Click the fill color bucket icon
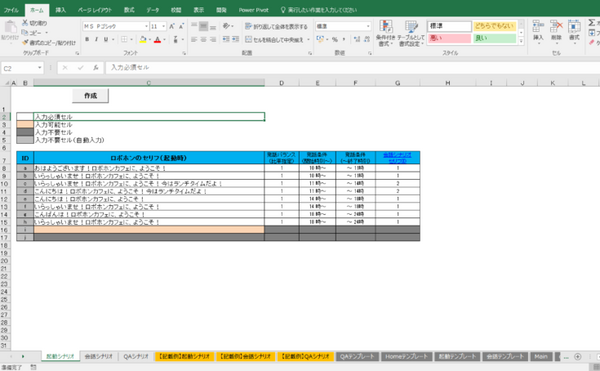 (x=143, y=39)
